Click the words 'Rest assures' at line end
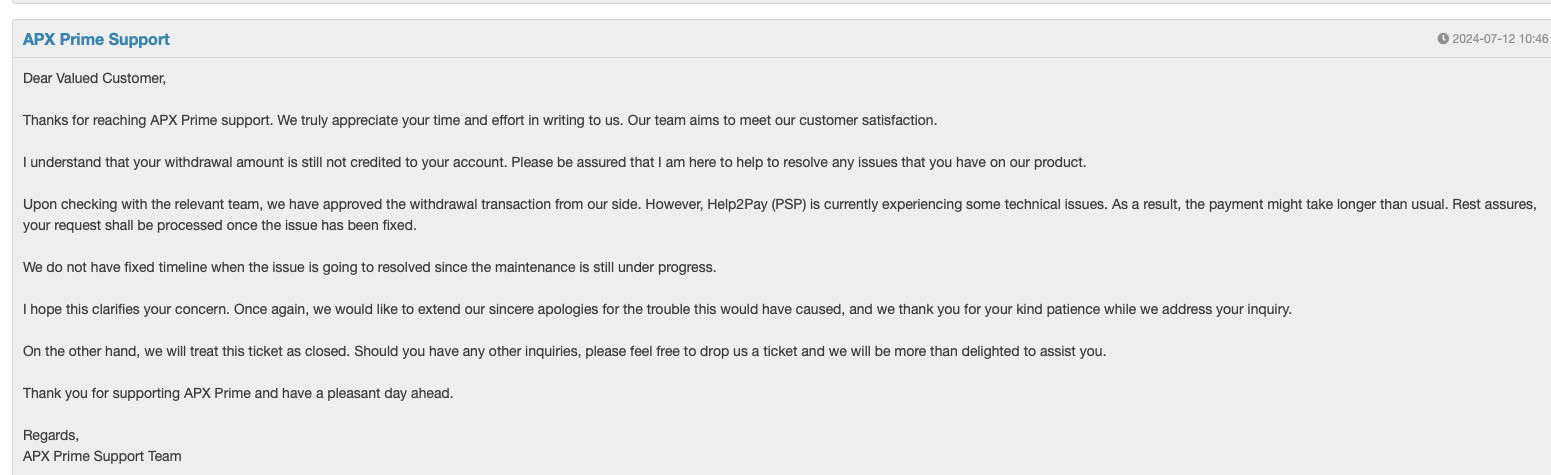The width and height of the screenshot is (1551, 475). (x=1494, y=204)
